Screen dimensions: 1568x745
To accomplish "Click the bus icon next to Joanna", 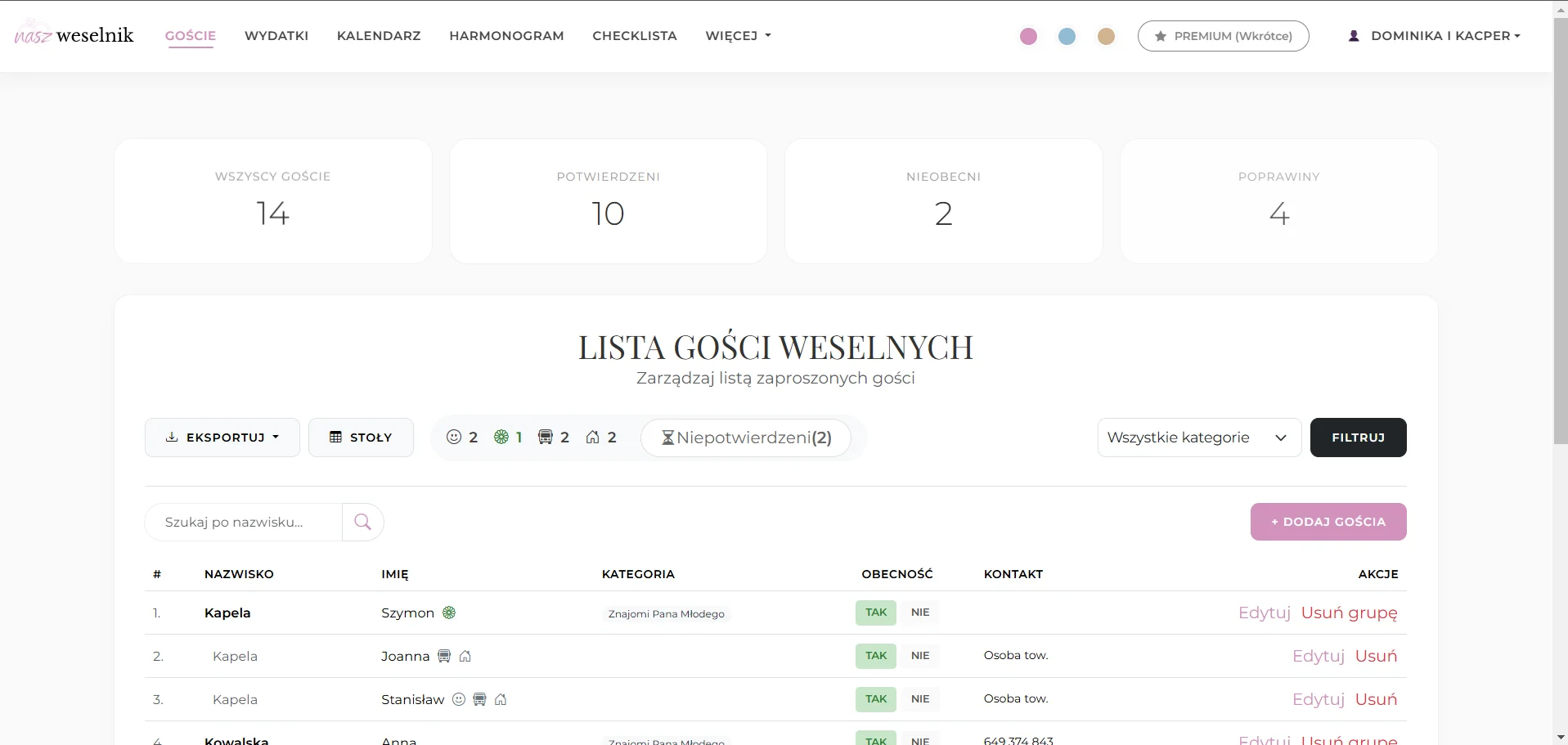I will tap(444, 656).
